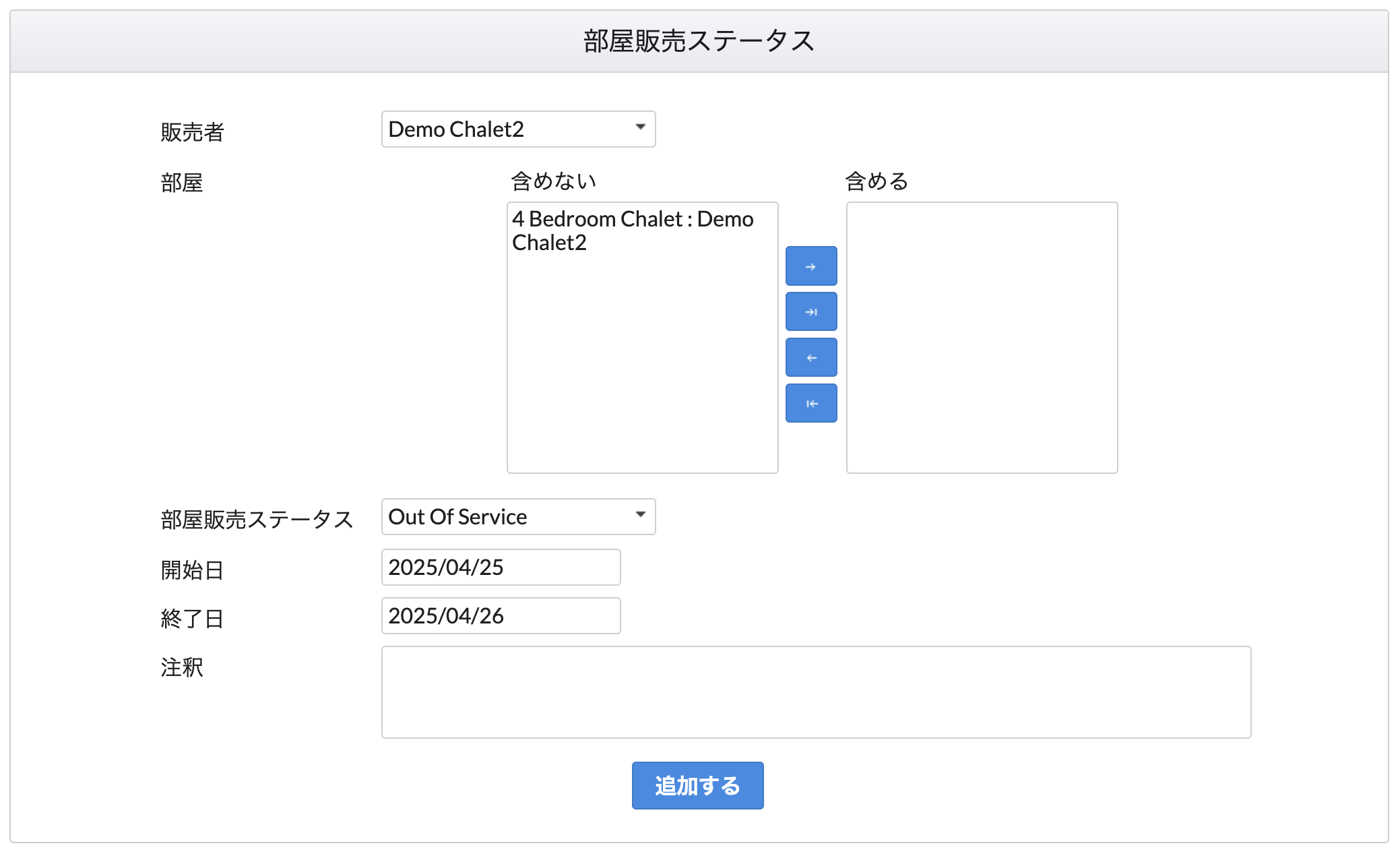1400x856 pixels.
Task: Click the move selected room left arrow
Action: (811, 358)
